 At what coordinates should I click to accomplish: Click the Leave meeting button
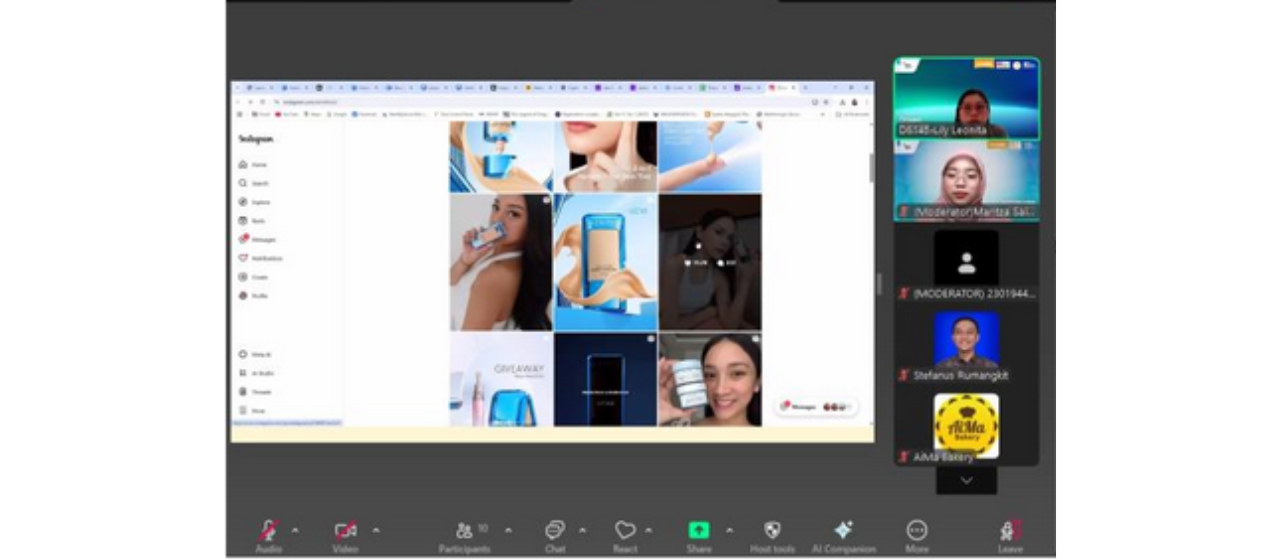click(x=1010, y=531)
